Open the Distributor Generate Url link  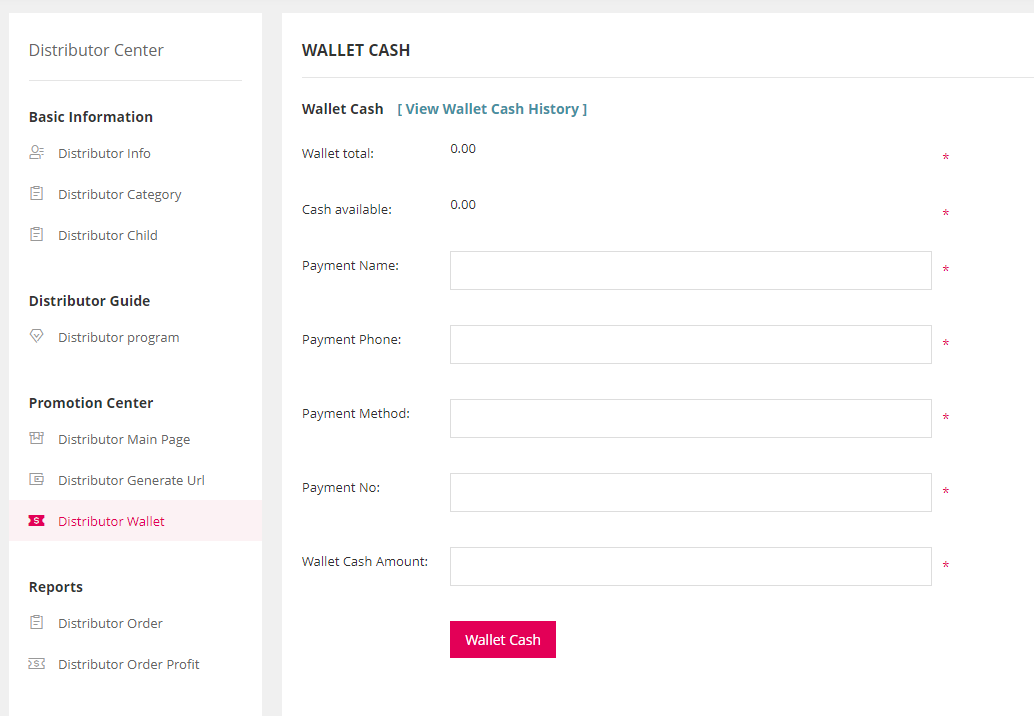[x=131, y=481]
